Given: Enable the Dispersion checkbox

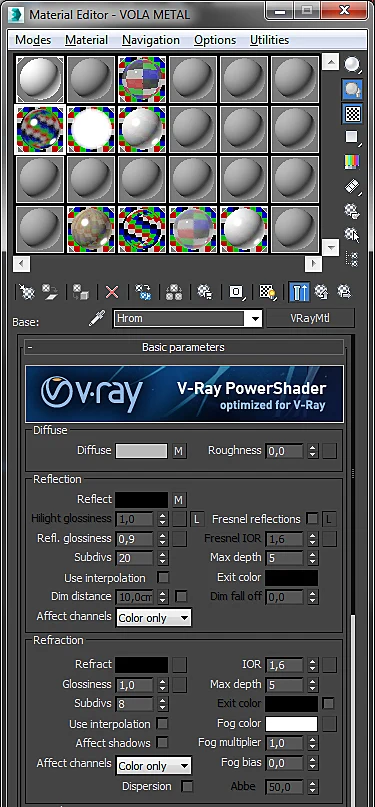Looking at the screenshot, I should 188,786.
